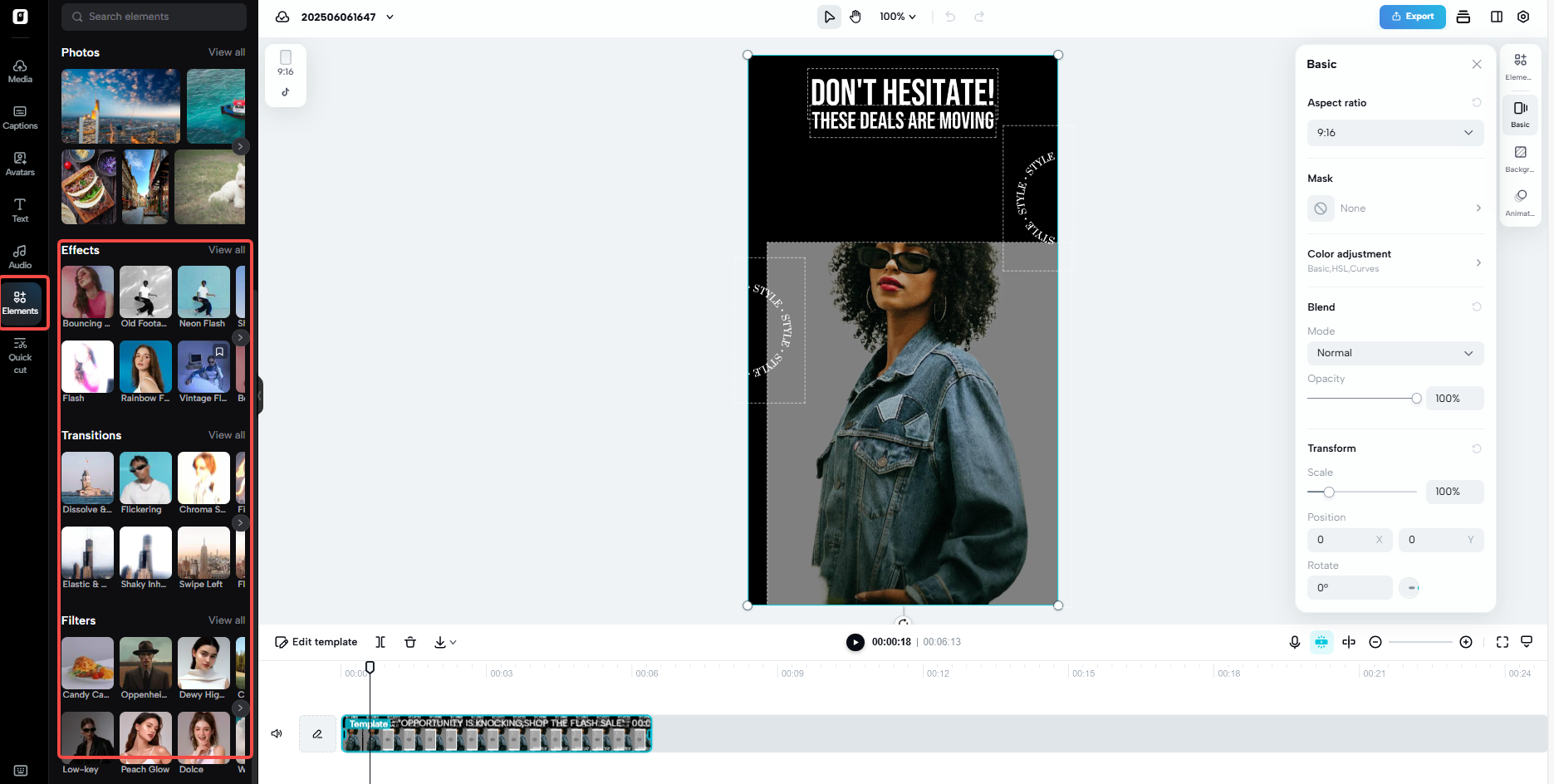Click the Export button

1413,17
